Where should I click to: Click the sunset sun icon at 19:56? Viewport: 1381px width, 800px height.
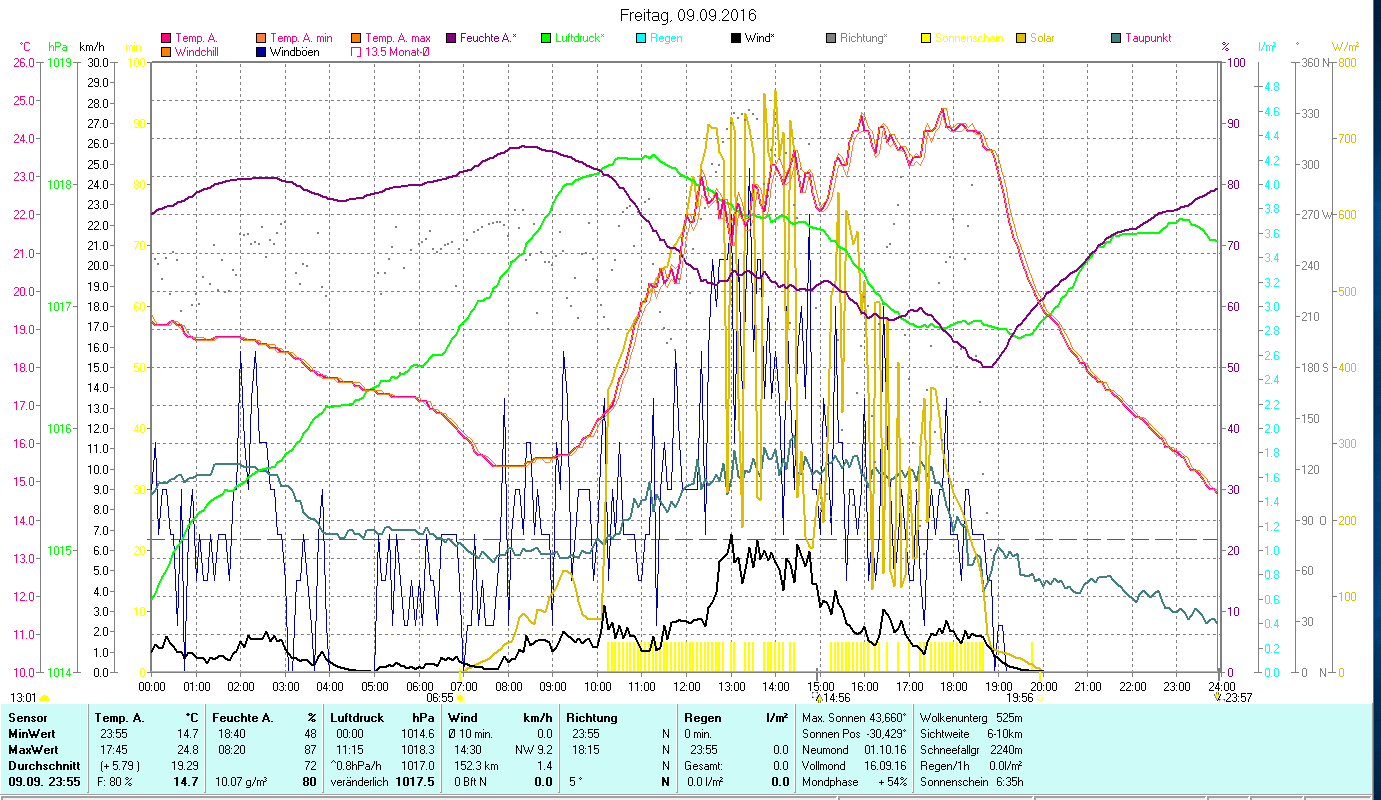pos(1041,698)
